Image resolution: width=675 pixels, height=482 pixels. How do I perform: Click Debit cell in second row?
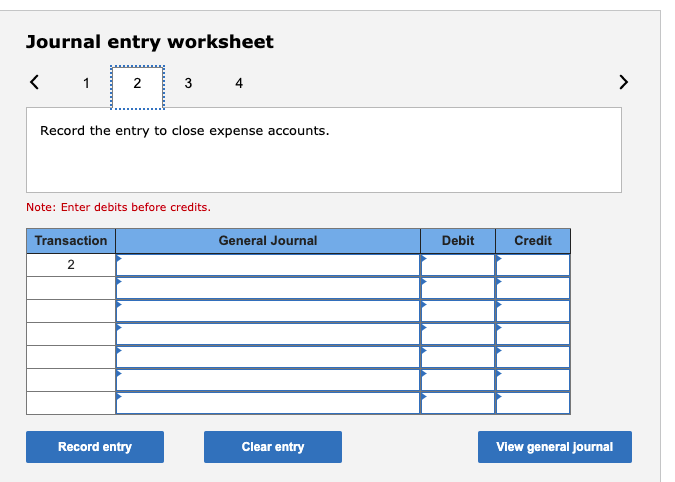[x=458, y=288]
